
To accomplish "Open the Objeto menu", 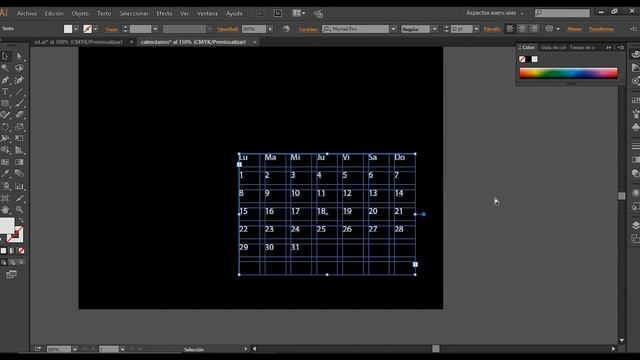I will coord(80,13).
